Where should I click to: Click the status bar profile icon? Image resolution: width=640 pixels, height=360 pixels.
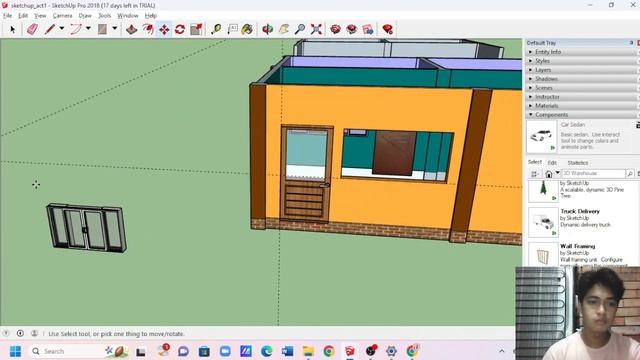point(35,333)
